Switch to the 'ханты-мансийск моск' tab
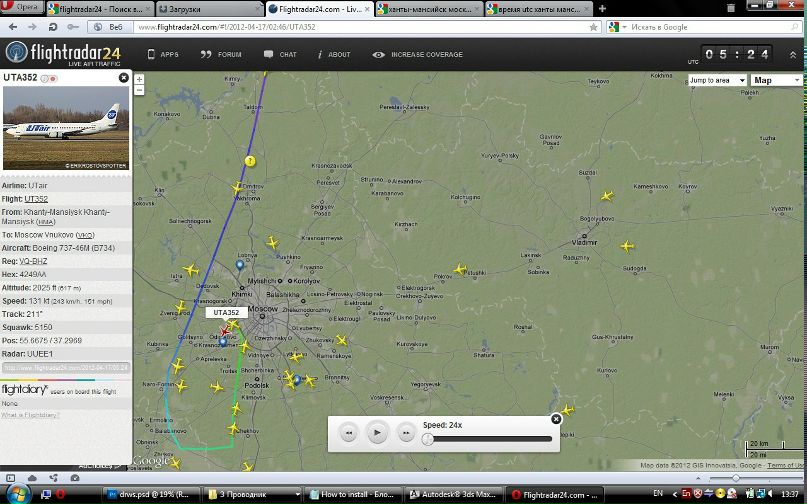This screenshot has height=504, width=807. tap(429, 9)
